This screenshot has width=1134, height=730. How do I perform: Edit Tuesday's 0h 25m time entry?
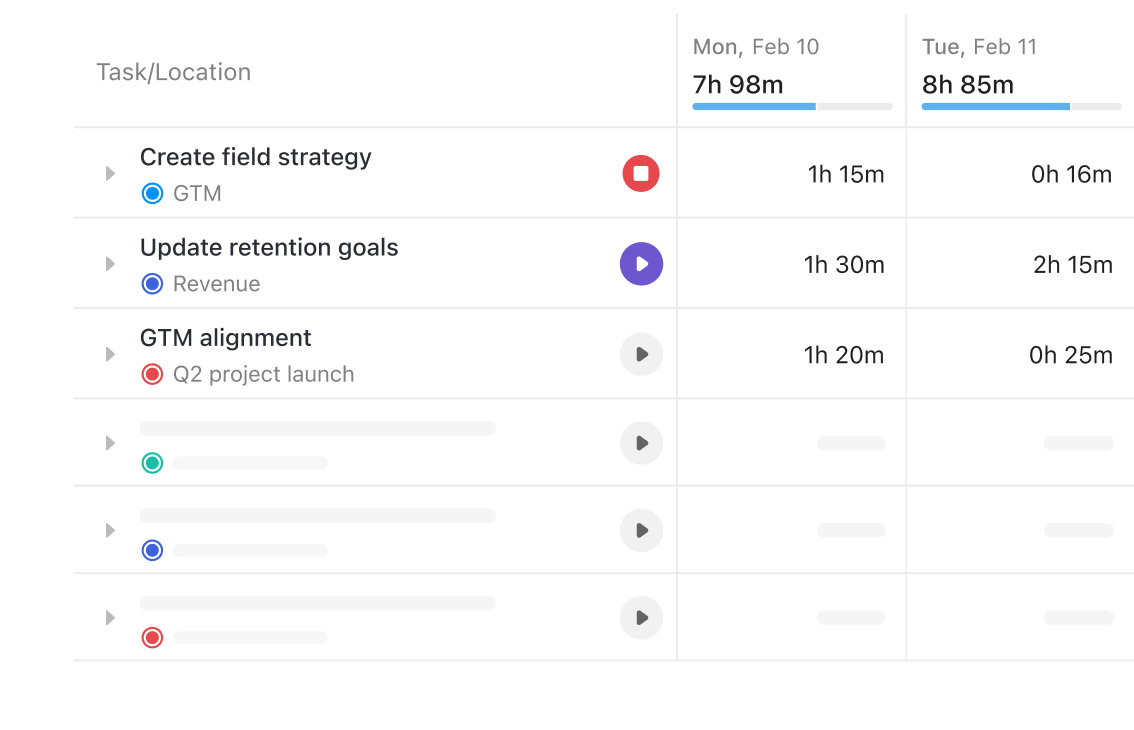[x=1070, y=355]
